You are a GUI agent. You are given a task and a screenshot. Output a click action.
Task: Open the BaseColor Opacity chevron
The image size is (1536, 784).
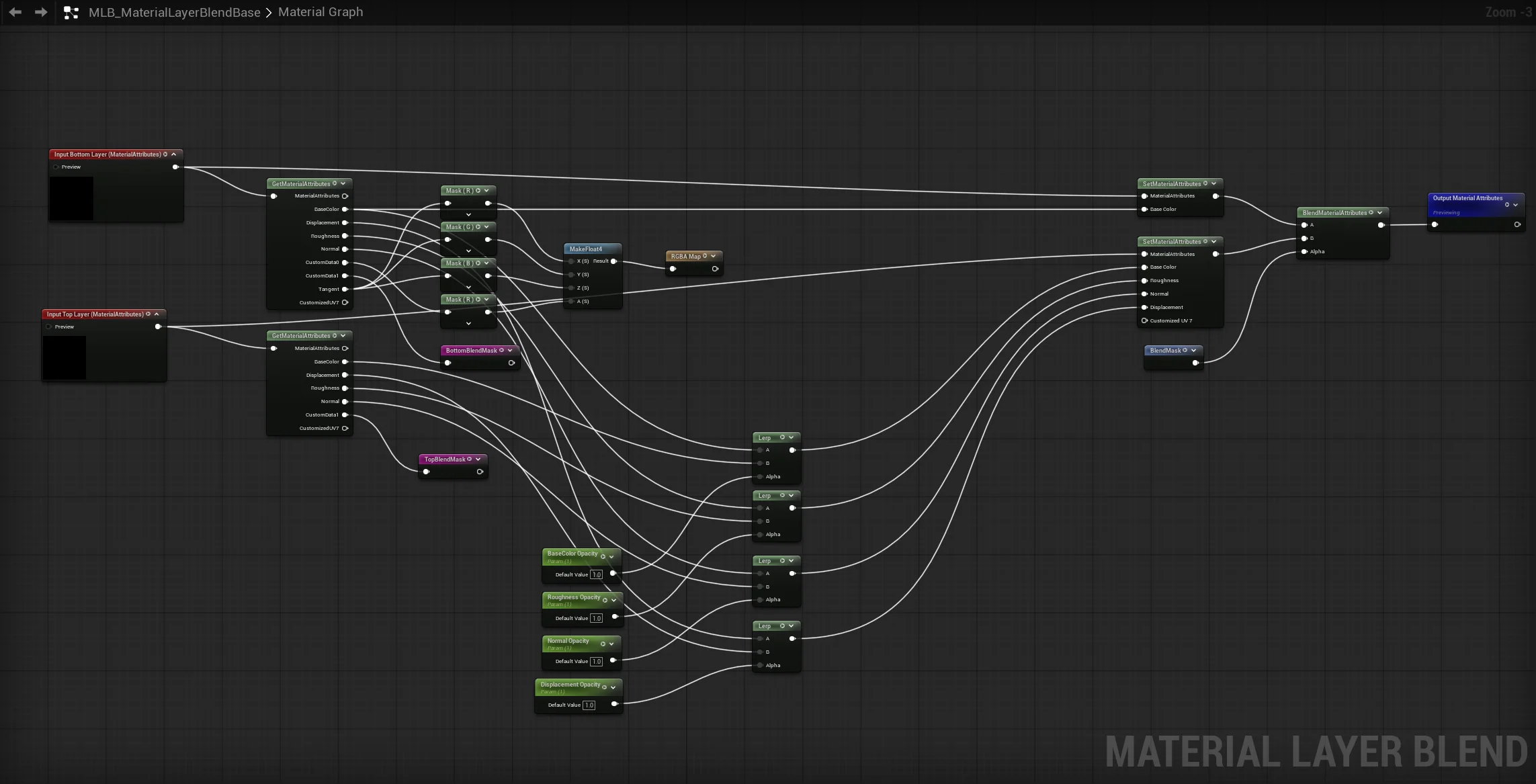click(611, 557)
